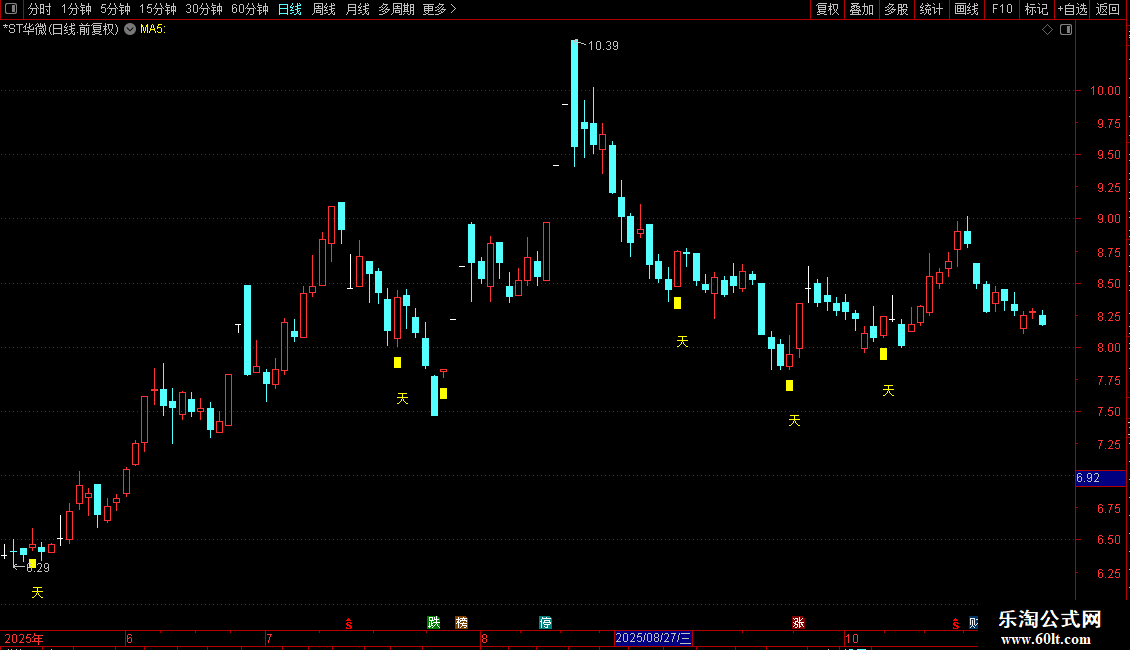Click the 2025/08/27/三 date label

point(653,638)
